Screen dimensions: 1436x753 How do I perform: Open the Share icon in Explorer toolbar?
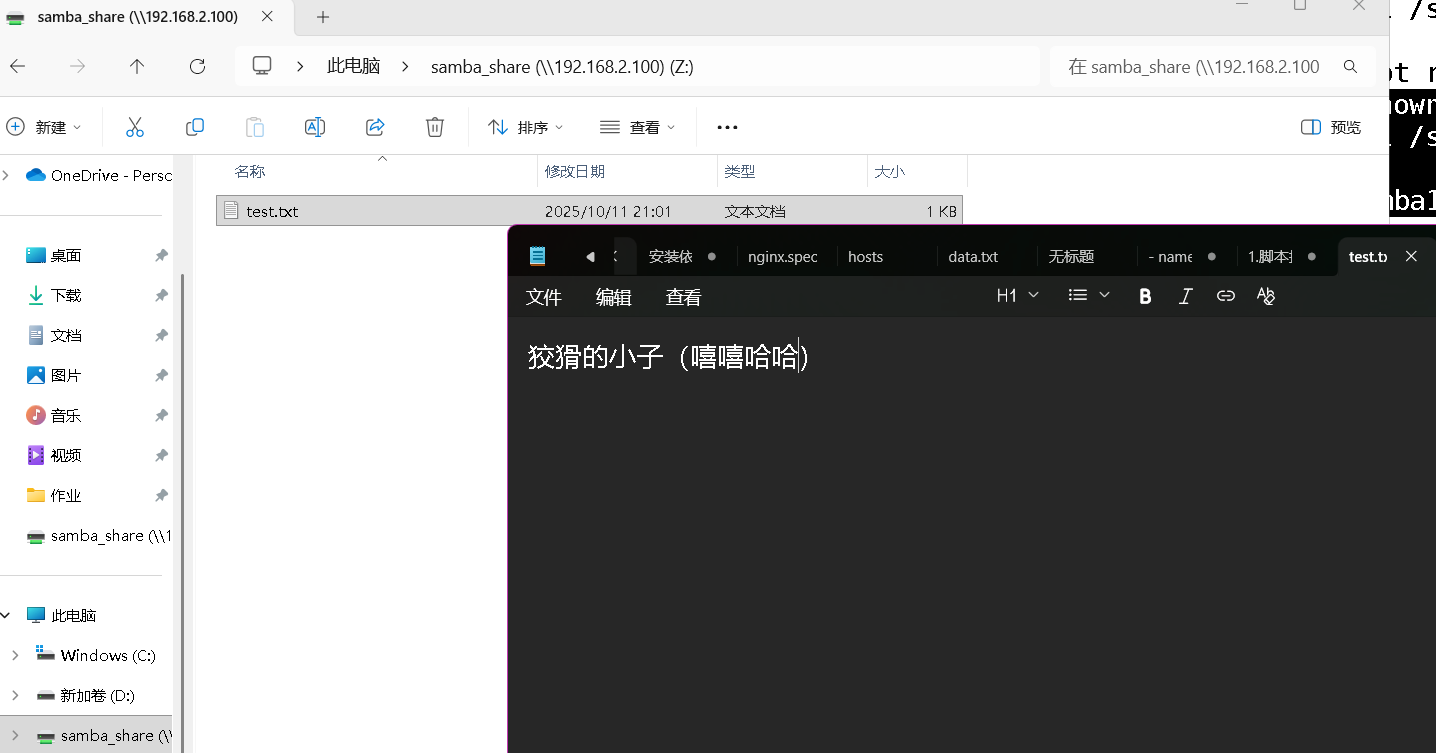[x=374, y=127]
